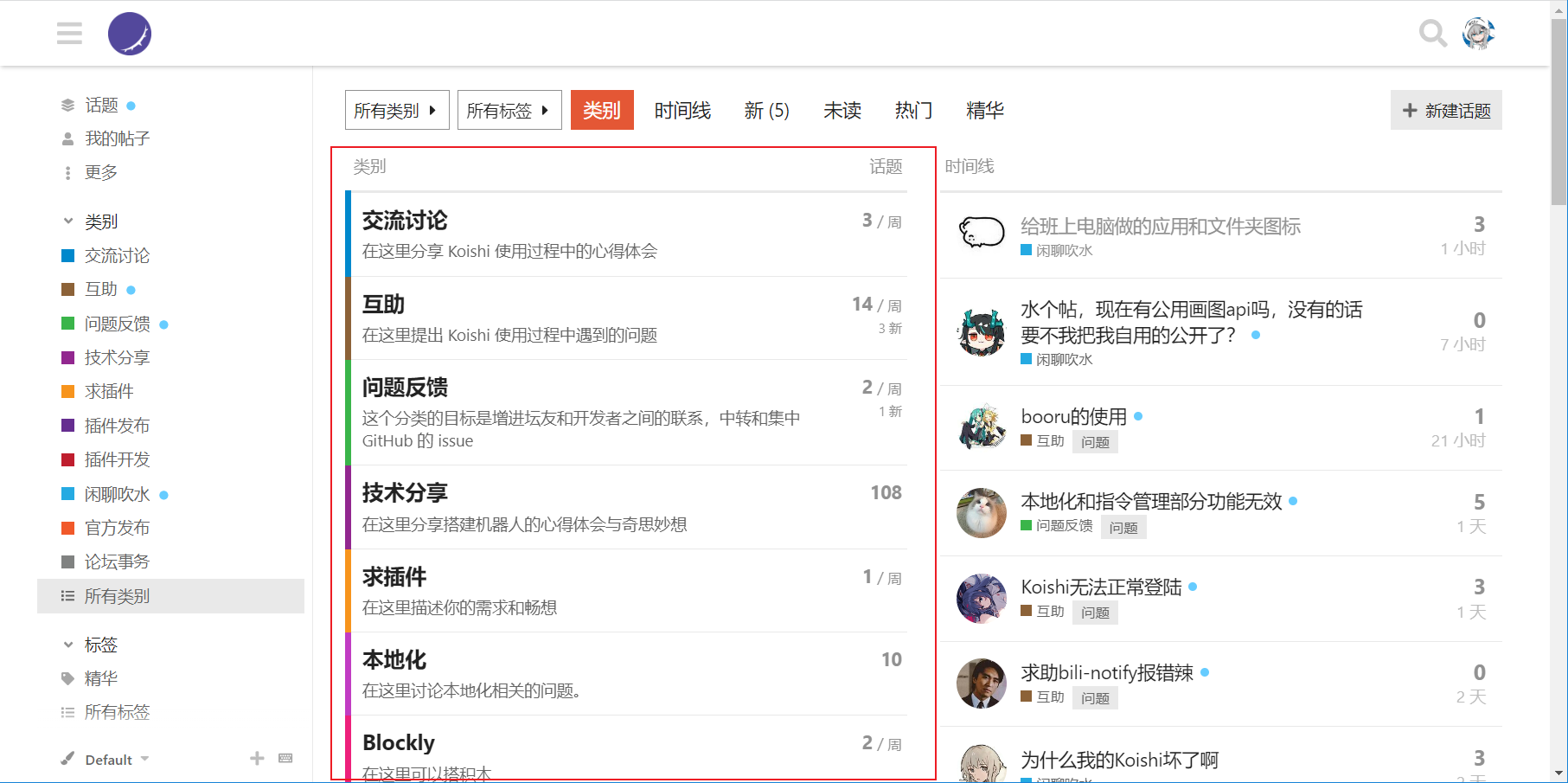1568x783 pixels.
Task: Switch to the 时间线 tab
Action: click(x=682, y=110)
